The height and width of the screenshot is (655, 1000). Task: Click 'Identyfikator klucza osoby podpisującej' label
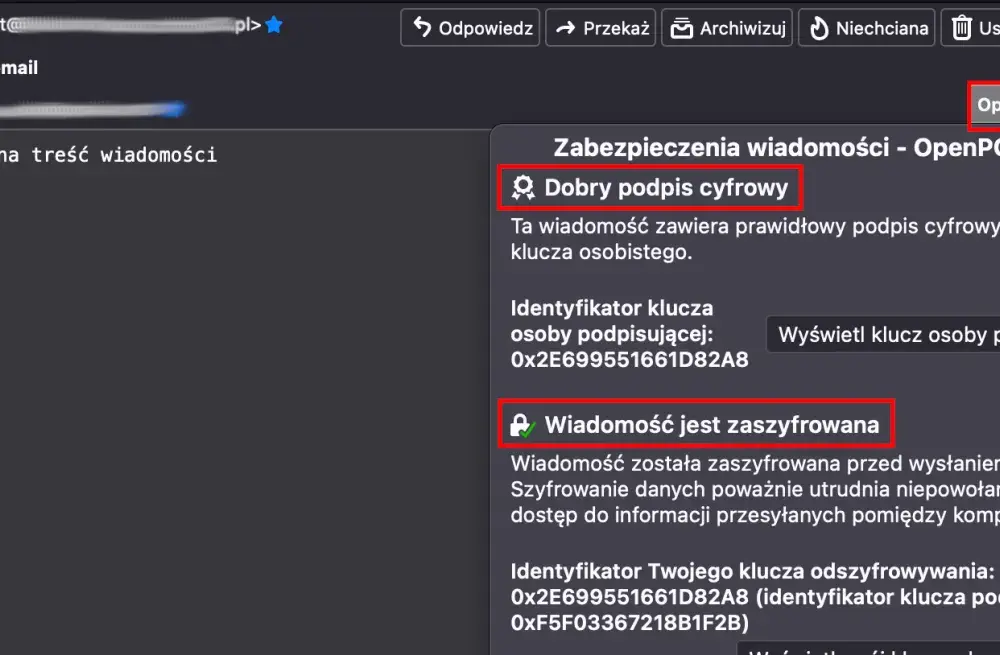tap(612, 321)
